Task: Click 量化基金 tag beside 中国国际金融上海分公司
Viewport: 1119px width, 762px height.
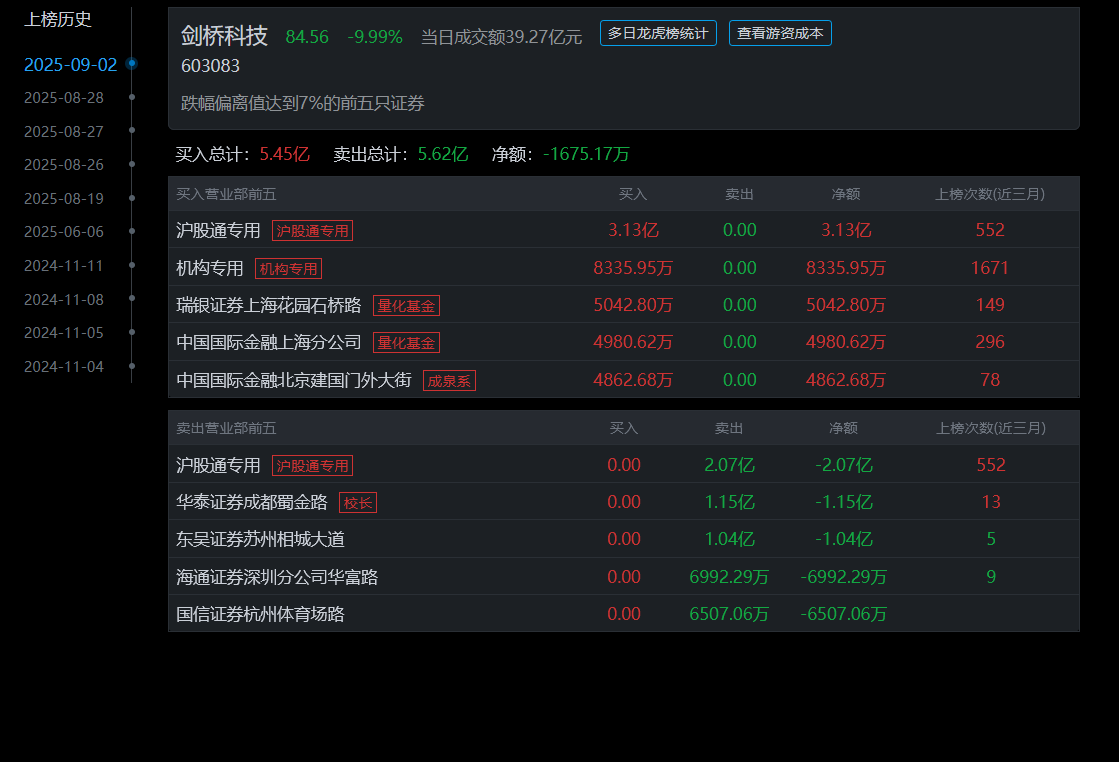Action: 406,342
